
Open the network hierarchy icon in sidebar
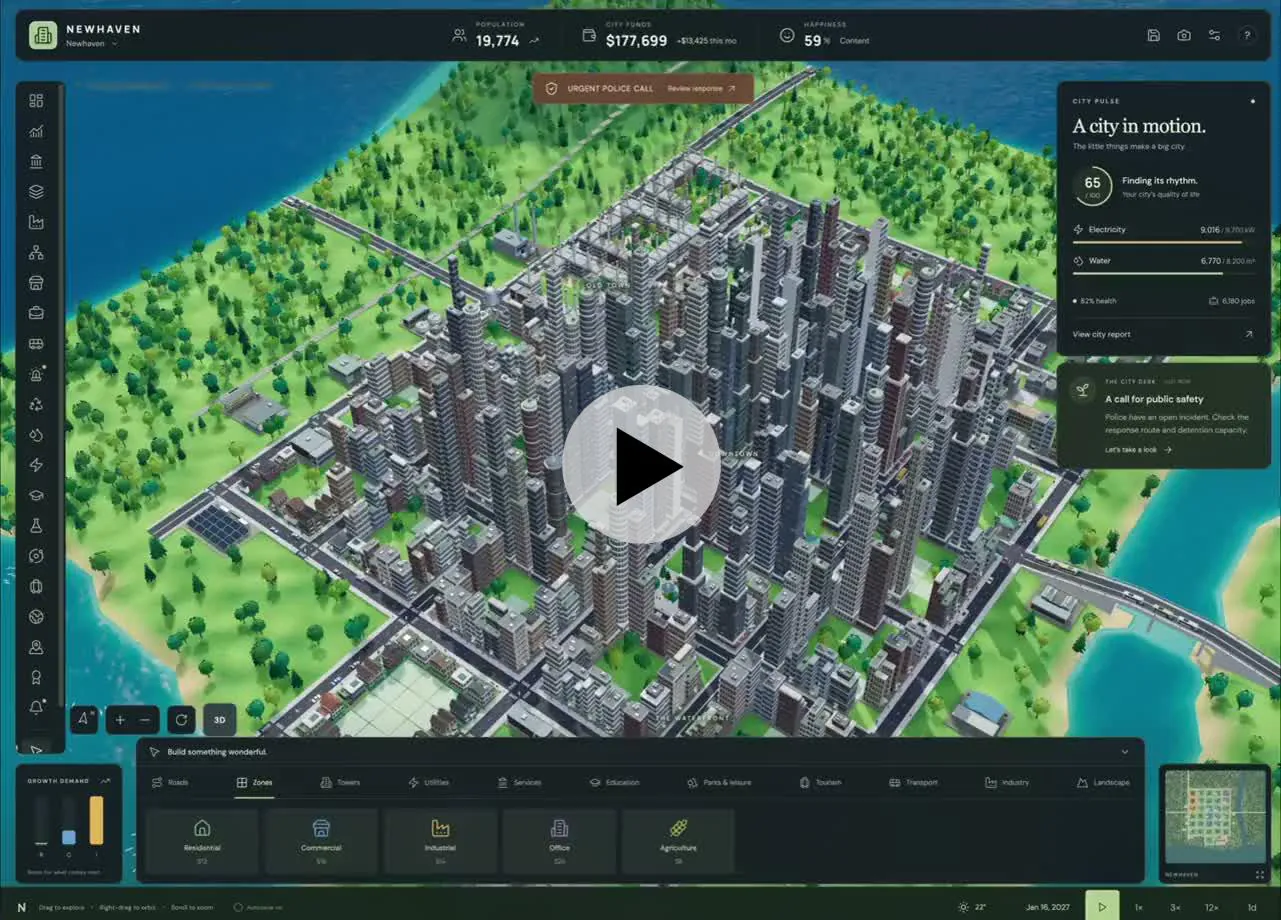pos(36,252)
